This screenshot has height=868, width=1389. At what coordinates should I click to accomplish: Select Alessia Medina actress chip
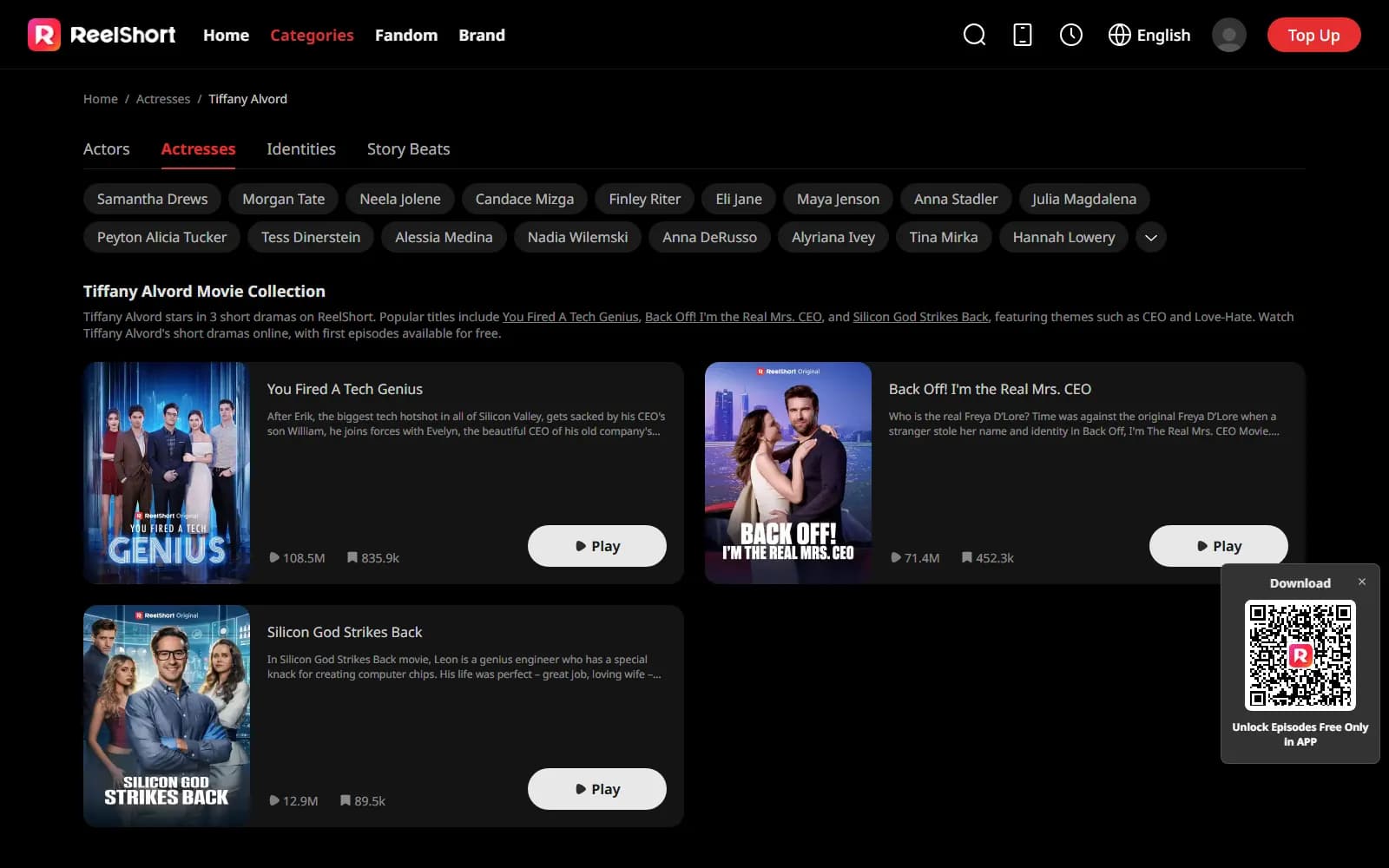(444, 237)
